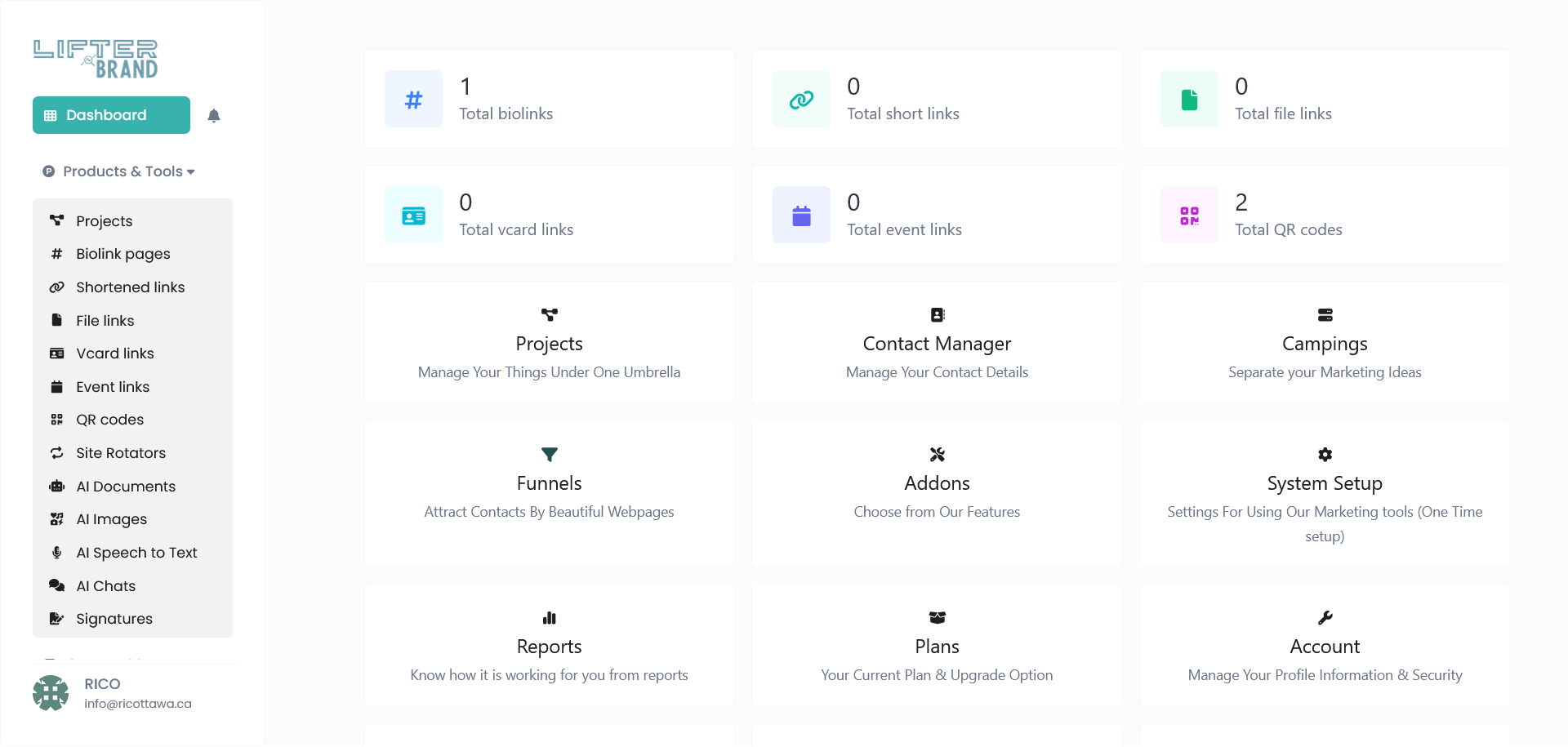
Task: Open the Contact Manager card
Action: pos(937,344)
